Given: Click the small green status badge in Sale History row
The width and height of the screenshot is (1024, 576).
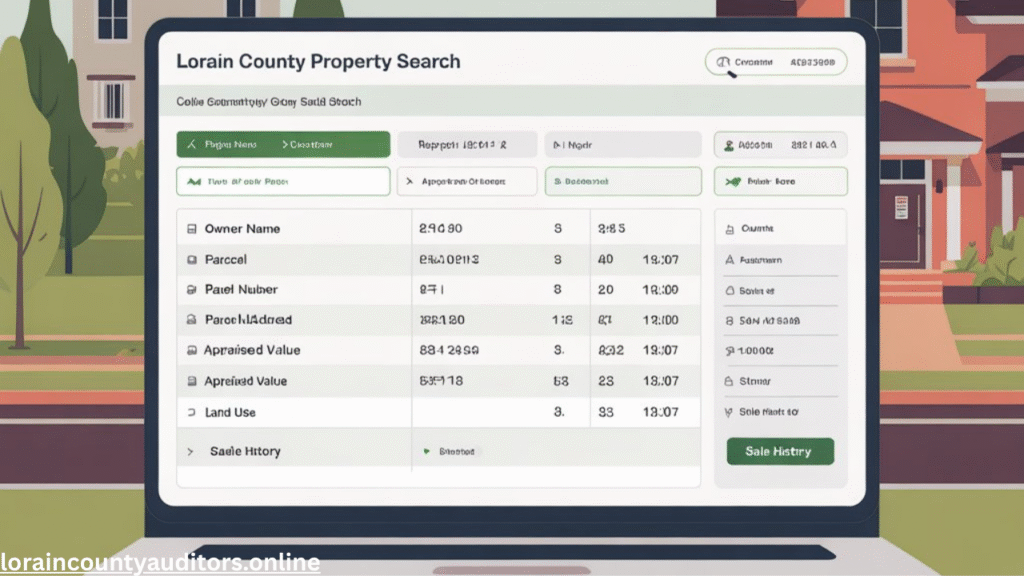Looking at the screenshot, I should click(x=449, y=452).
